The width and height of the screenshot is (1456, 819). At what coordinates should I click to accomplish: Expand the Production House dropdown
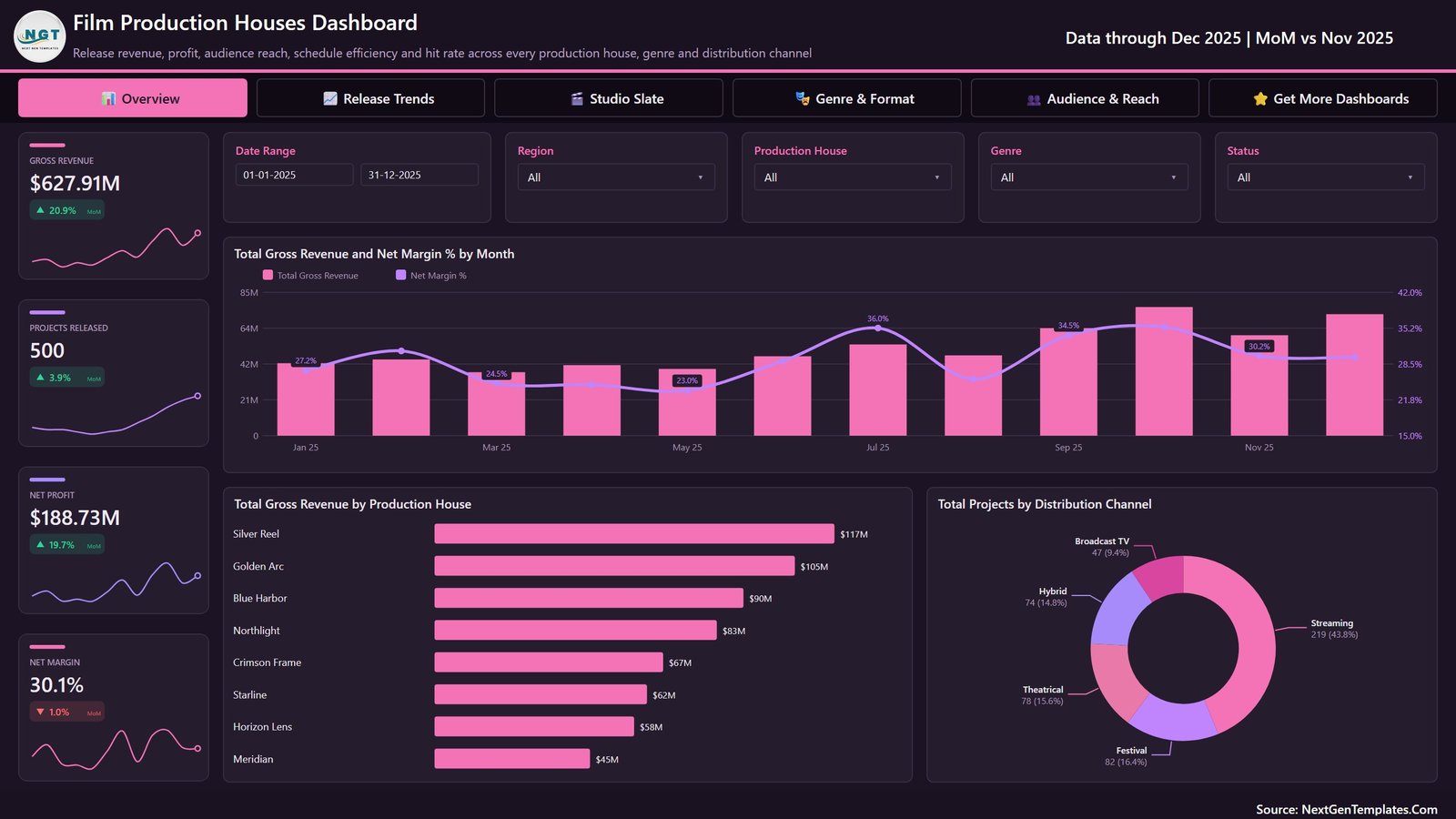(853, 177)
